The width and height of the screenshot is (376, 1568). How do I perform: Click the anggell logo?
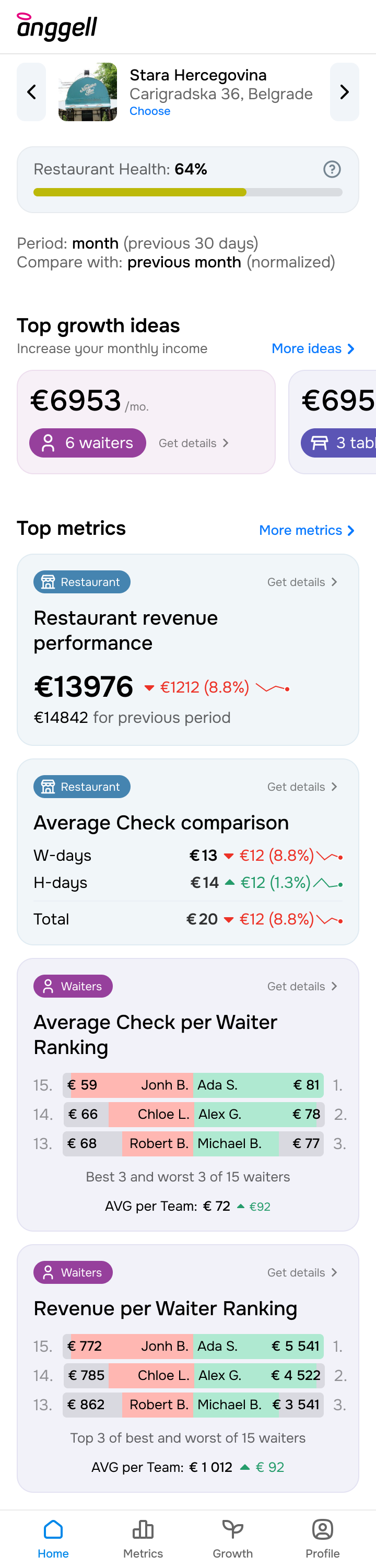[x=57, y=26]
